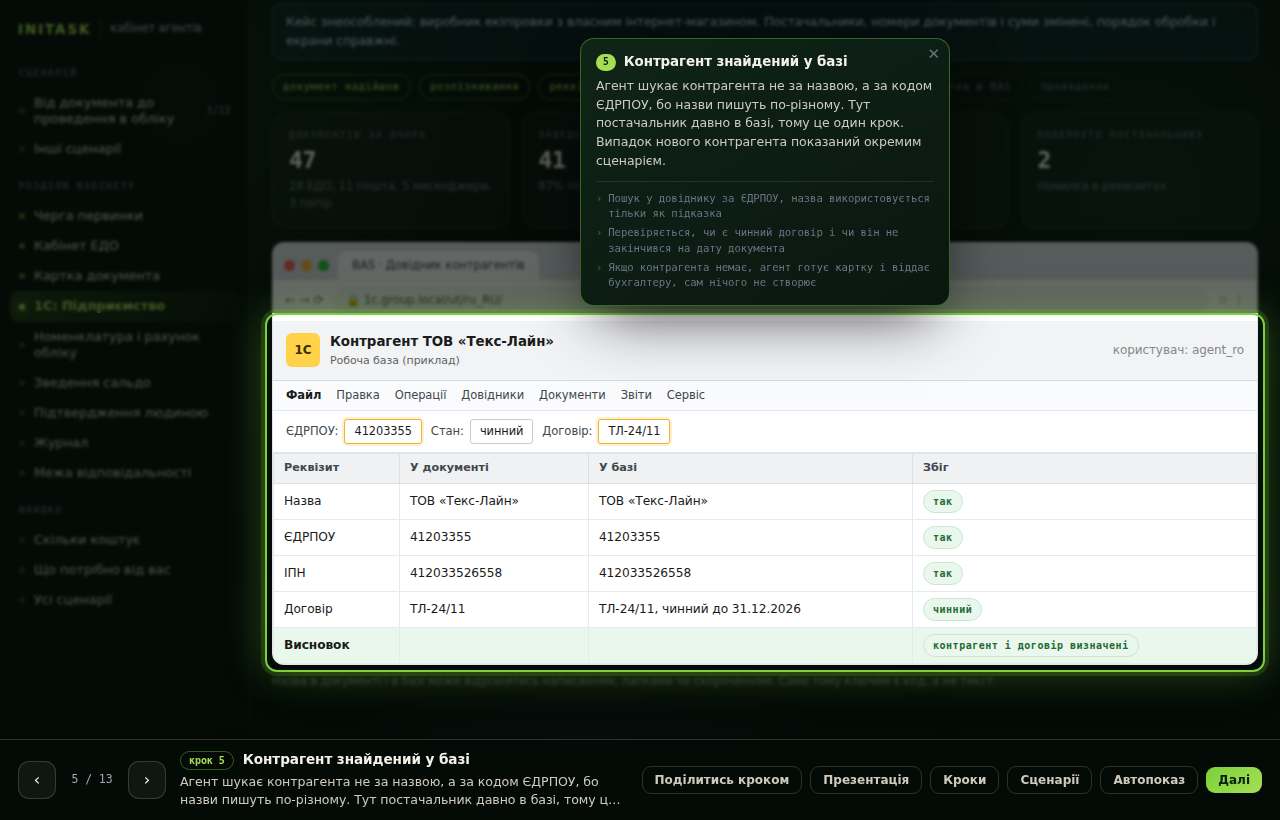Click the Договір row label in table
The height and width of the screenshot is (820, 1280).
click(x=336, y=609)
